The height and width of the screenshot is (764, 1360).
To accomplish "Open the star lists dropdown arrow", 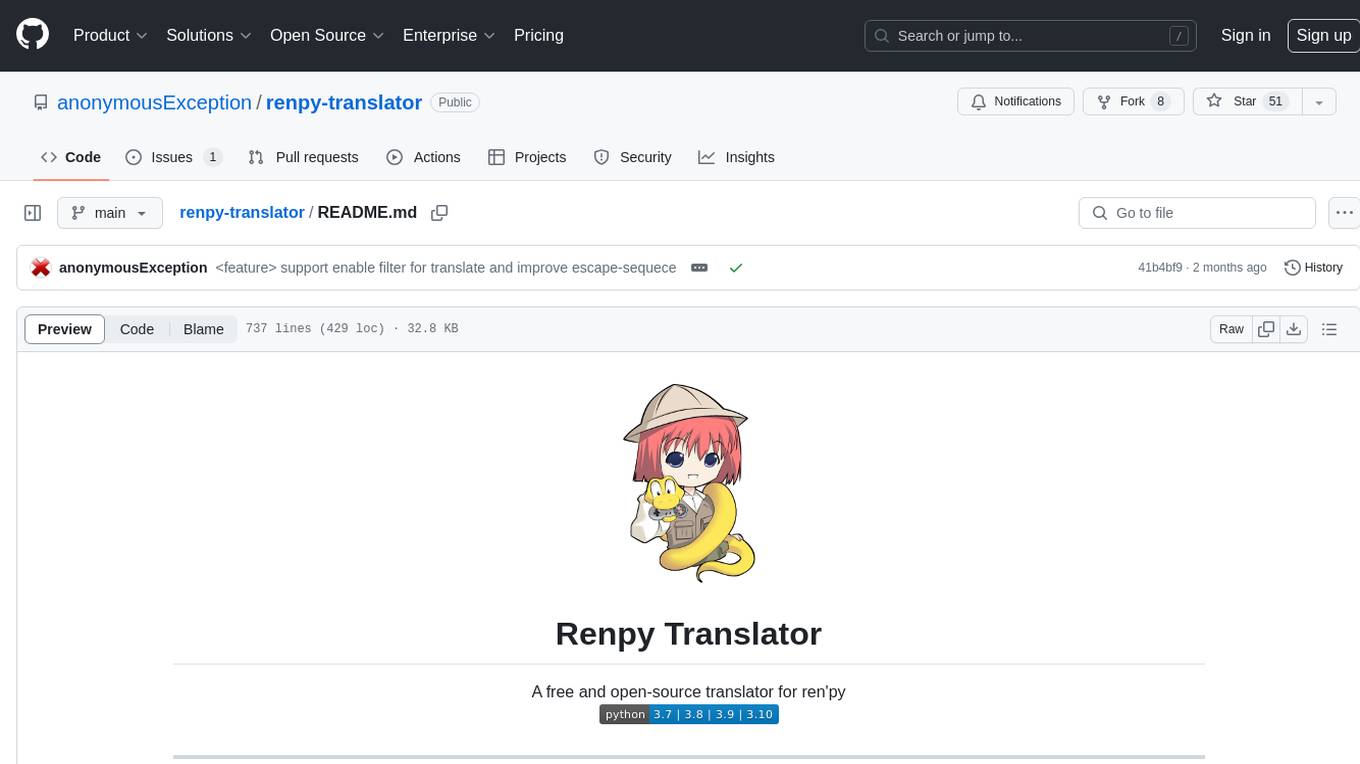I will [1319, 102].
